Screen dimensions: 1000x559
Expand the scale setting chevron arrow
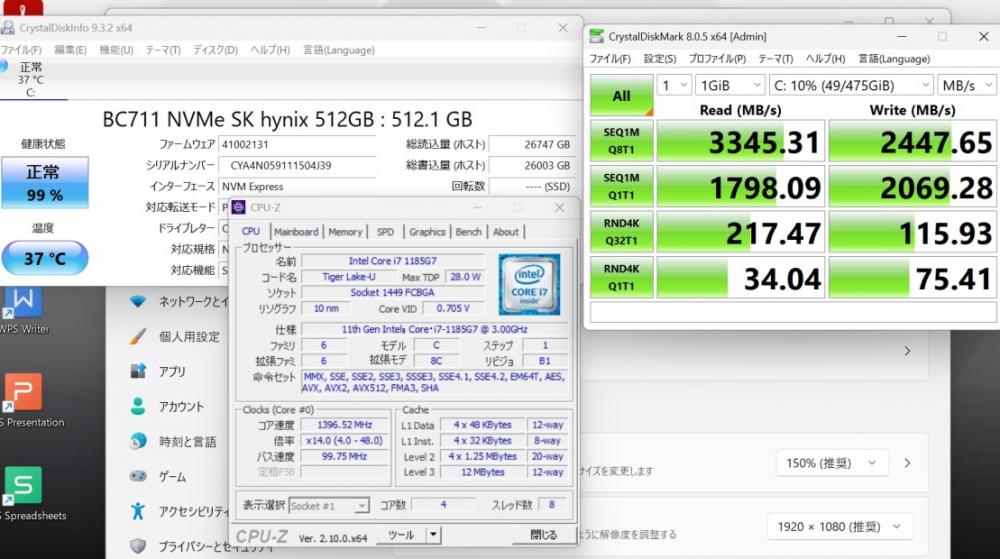point(907,463)
